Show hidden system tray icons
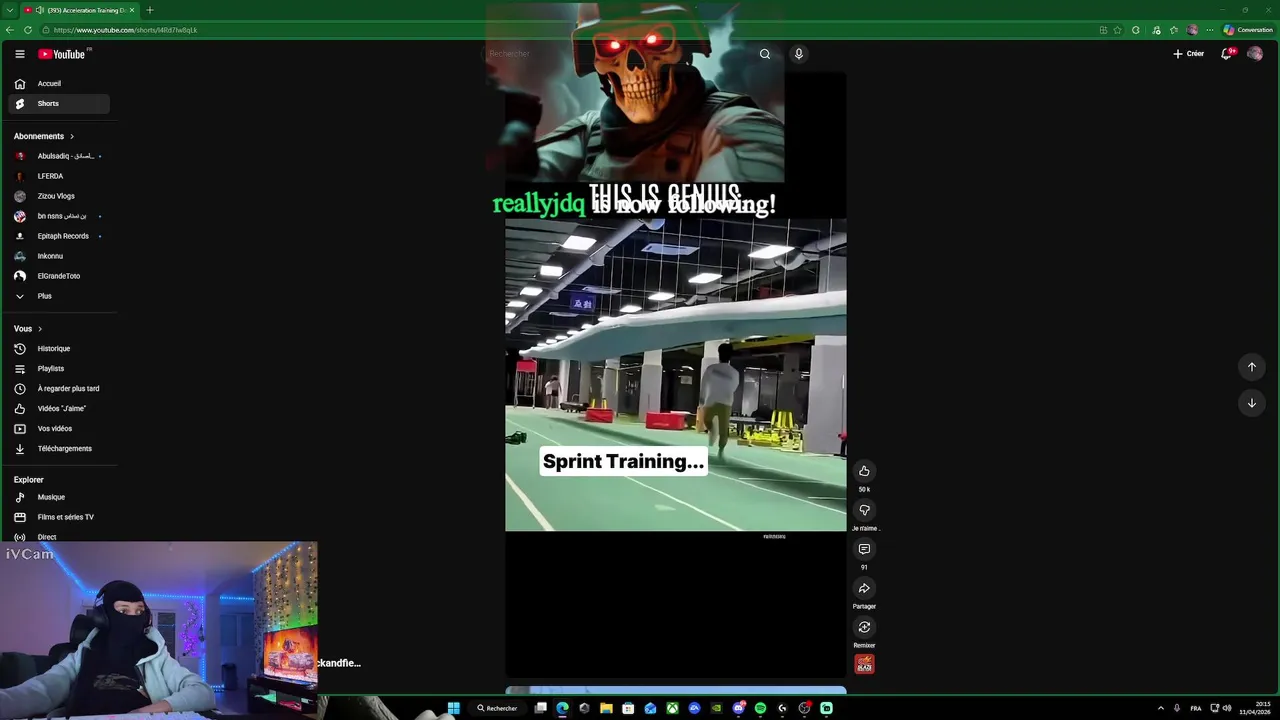Viewport: 1280px width, 720px height. (1160, 708)
